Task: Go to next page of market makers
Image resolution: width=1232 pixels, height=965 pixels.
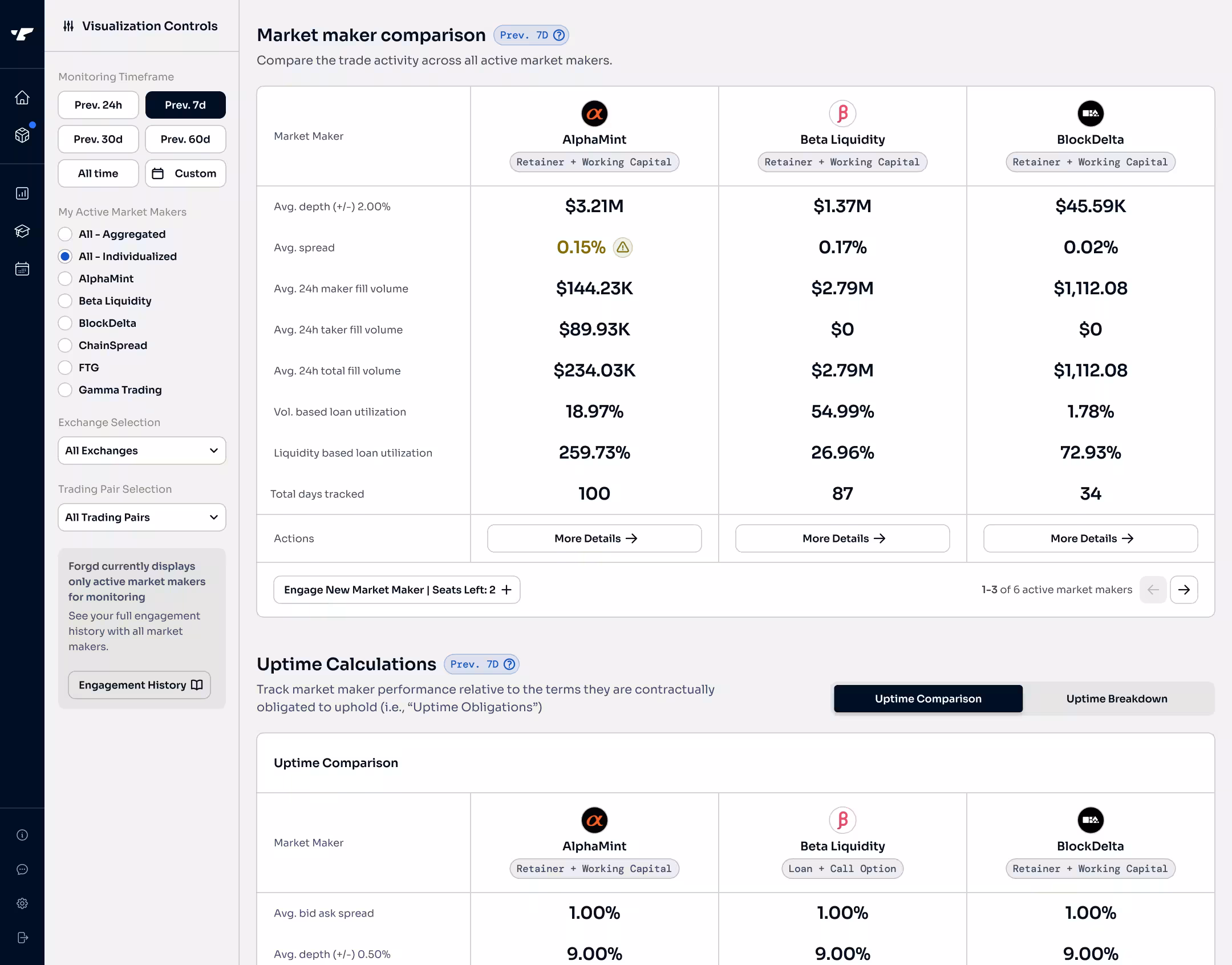Action: click(x=1184, y=590)
